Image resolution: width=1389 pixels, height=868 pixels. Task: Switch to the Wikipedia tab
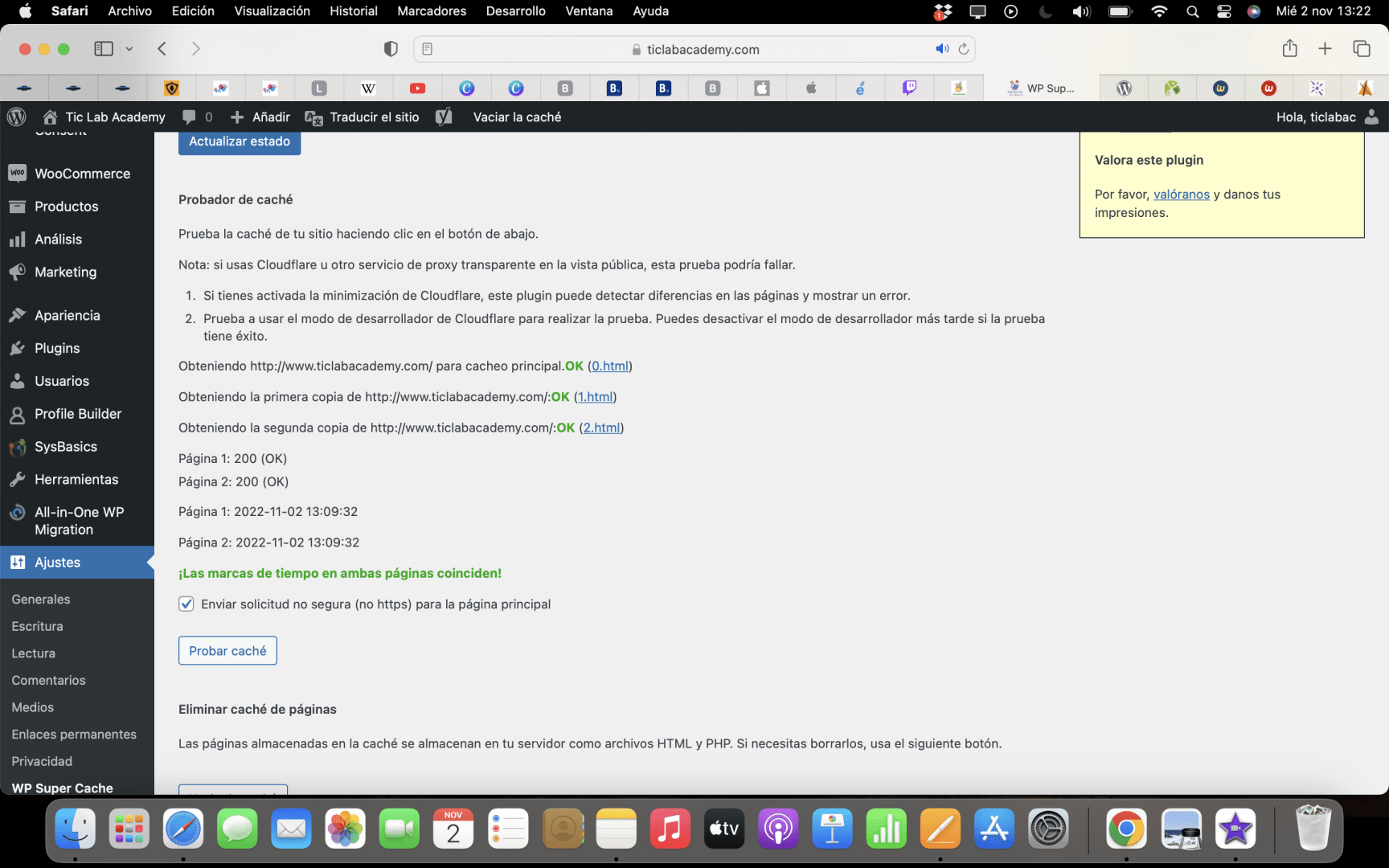point(368,88)
